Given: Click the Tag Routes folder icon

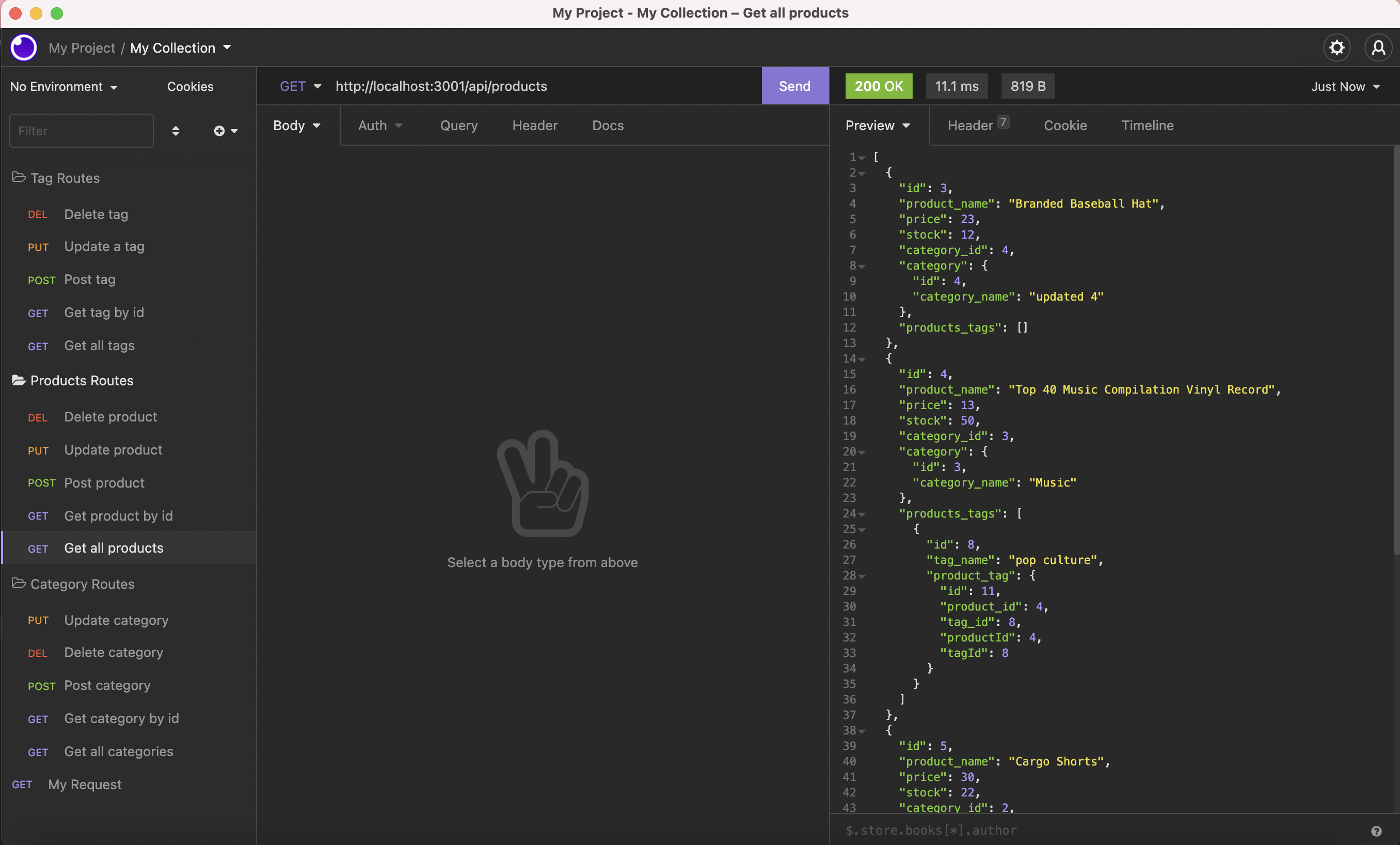Looking at the screenshot, I should (19, 177).
